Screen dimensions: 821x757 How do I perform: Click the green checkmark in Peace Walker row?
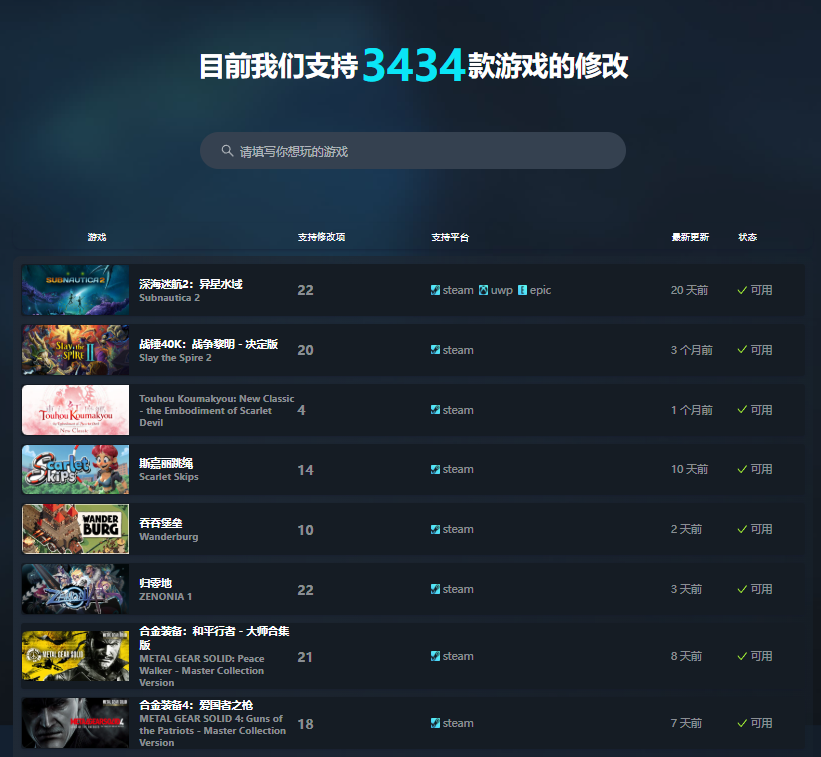pyautogui.click(x=742, y=656)
